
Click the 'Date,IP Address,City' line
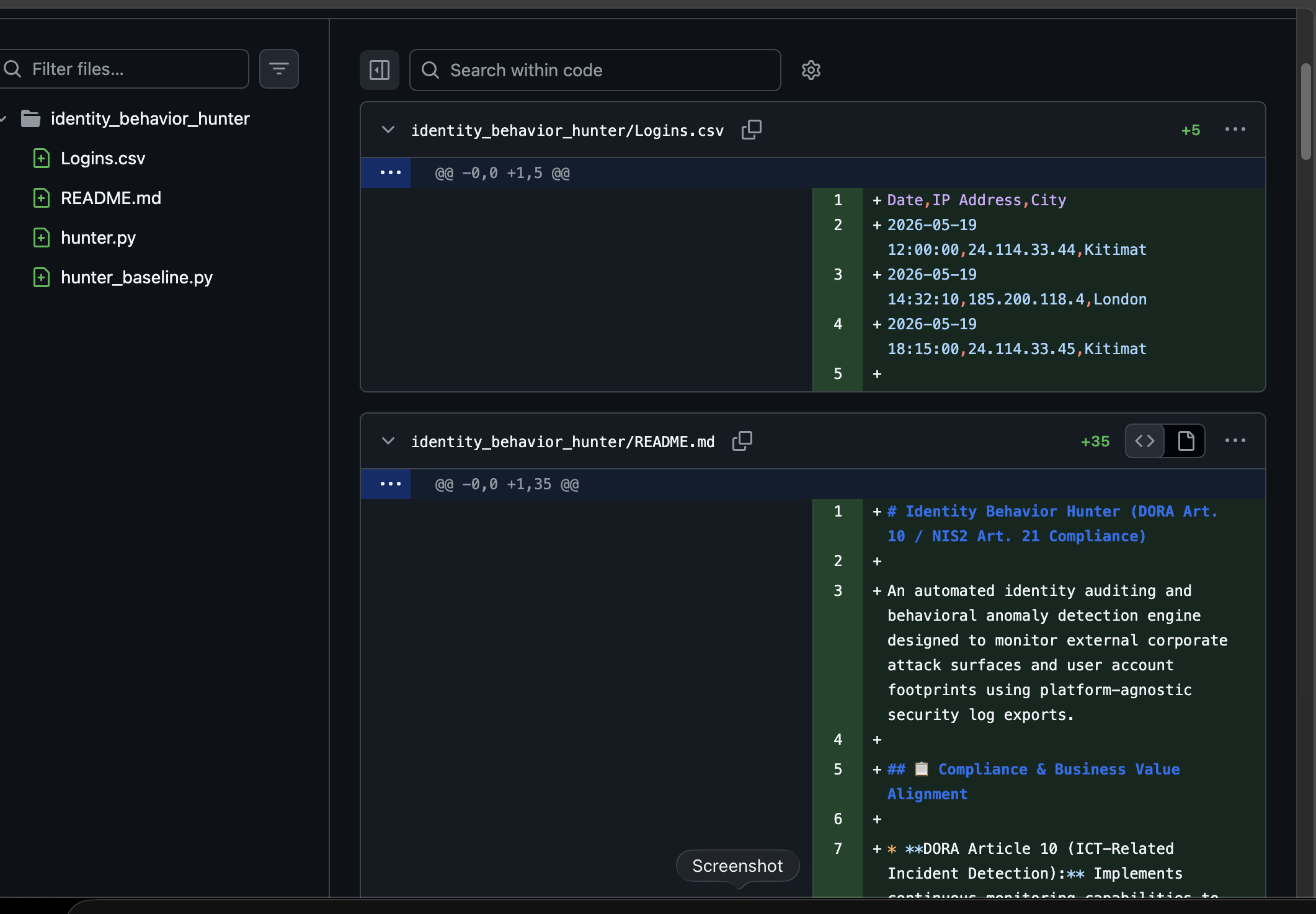click(x=977, y=200)
